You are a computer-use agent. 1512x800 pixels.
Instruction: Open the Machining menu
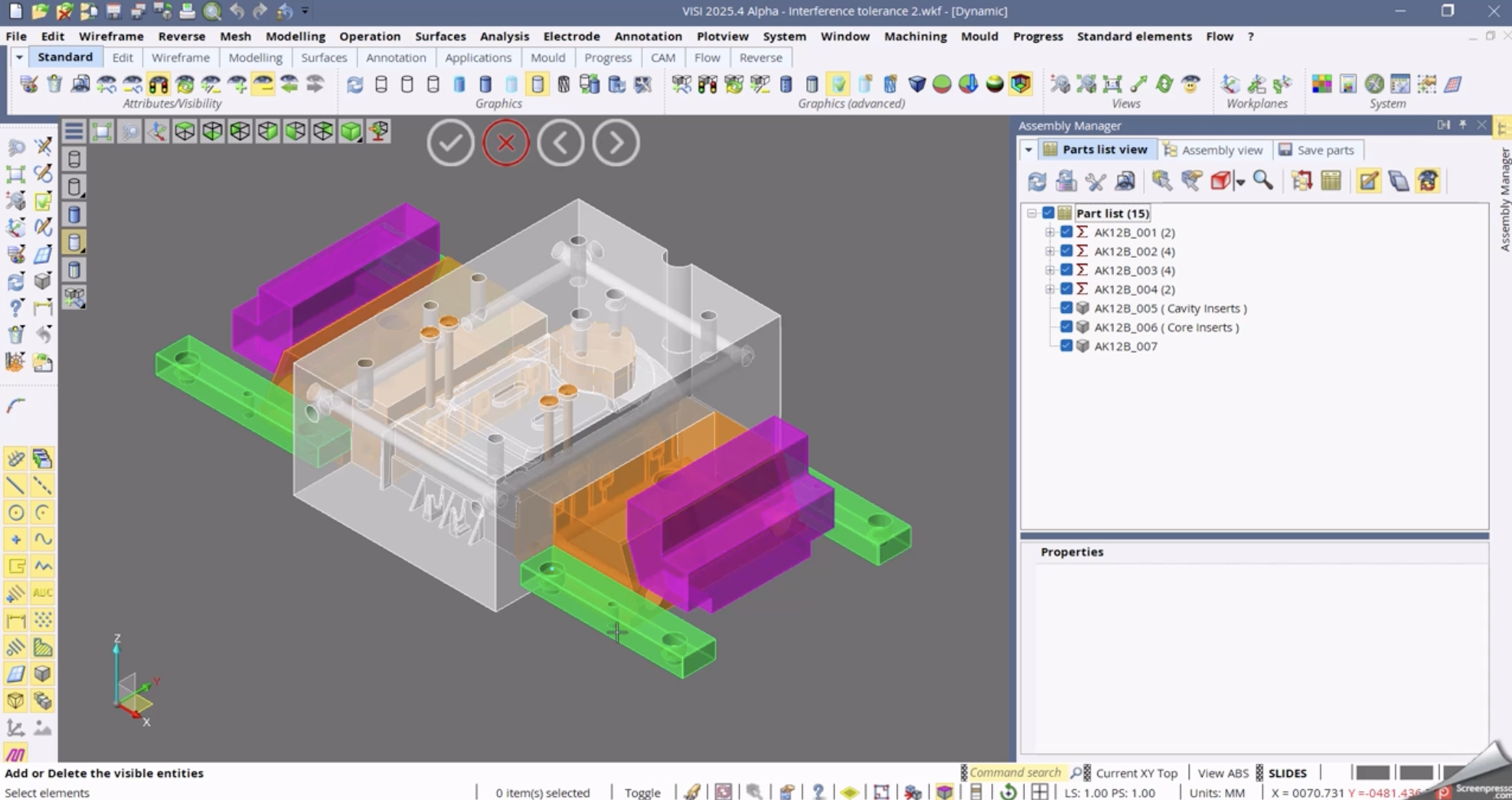pos(915,36)
